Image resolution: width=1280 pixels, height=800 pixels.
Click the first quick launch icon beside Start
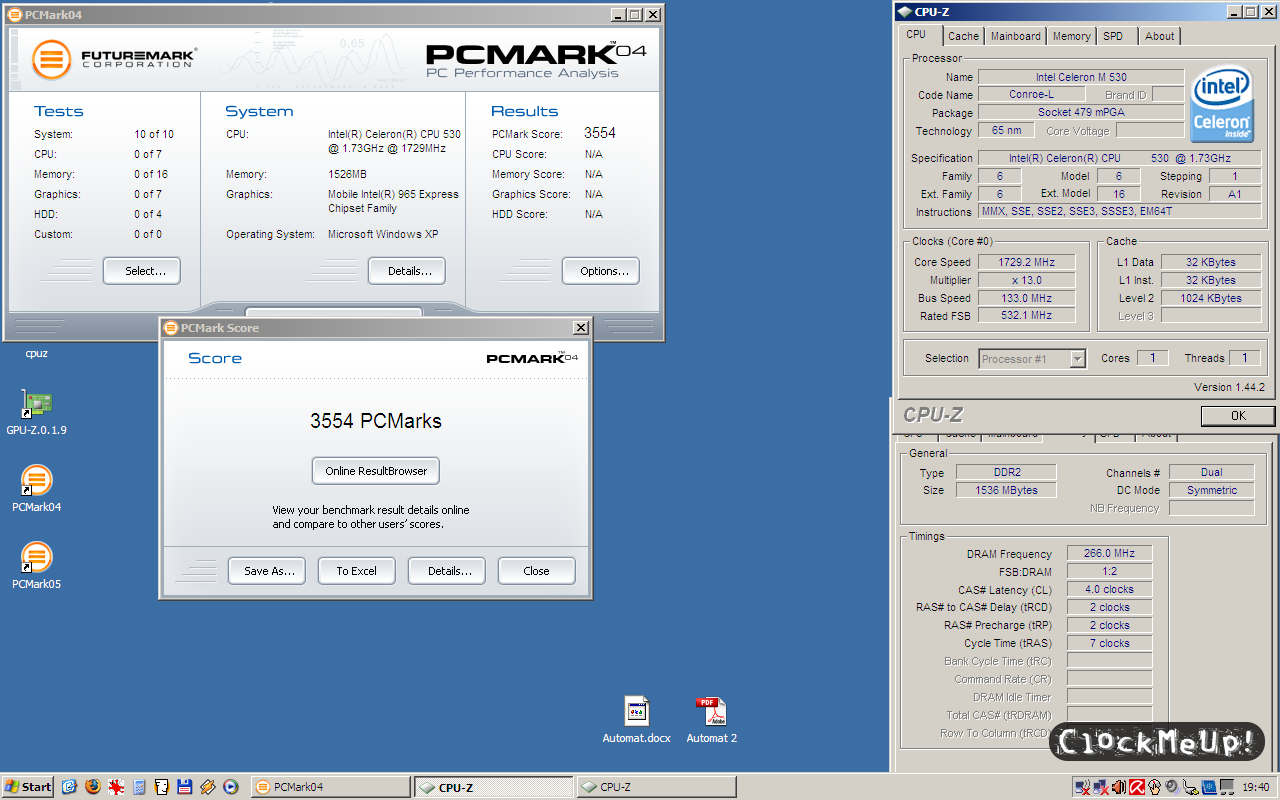[70, 787]
